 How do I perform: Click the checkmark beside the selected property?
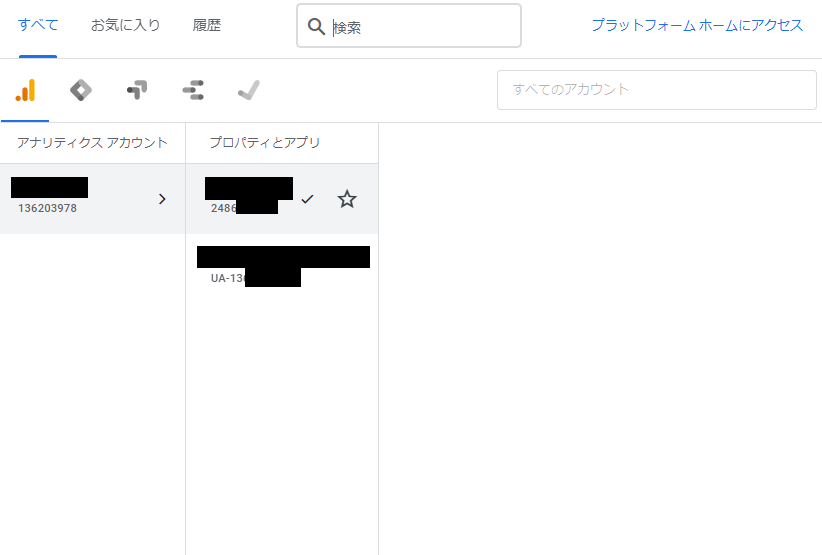pyautogui.click(x=307, y=199)
